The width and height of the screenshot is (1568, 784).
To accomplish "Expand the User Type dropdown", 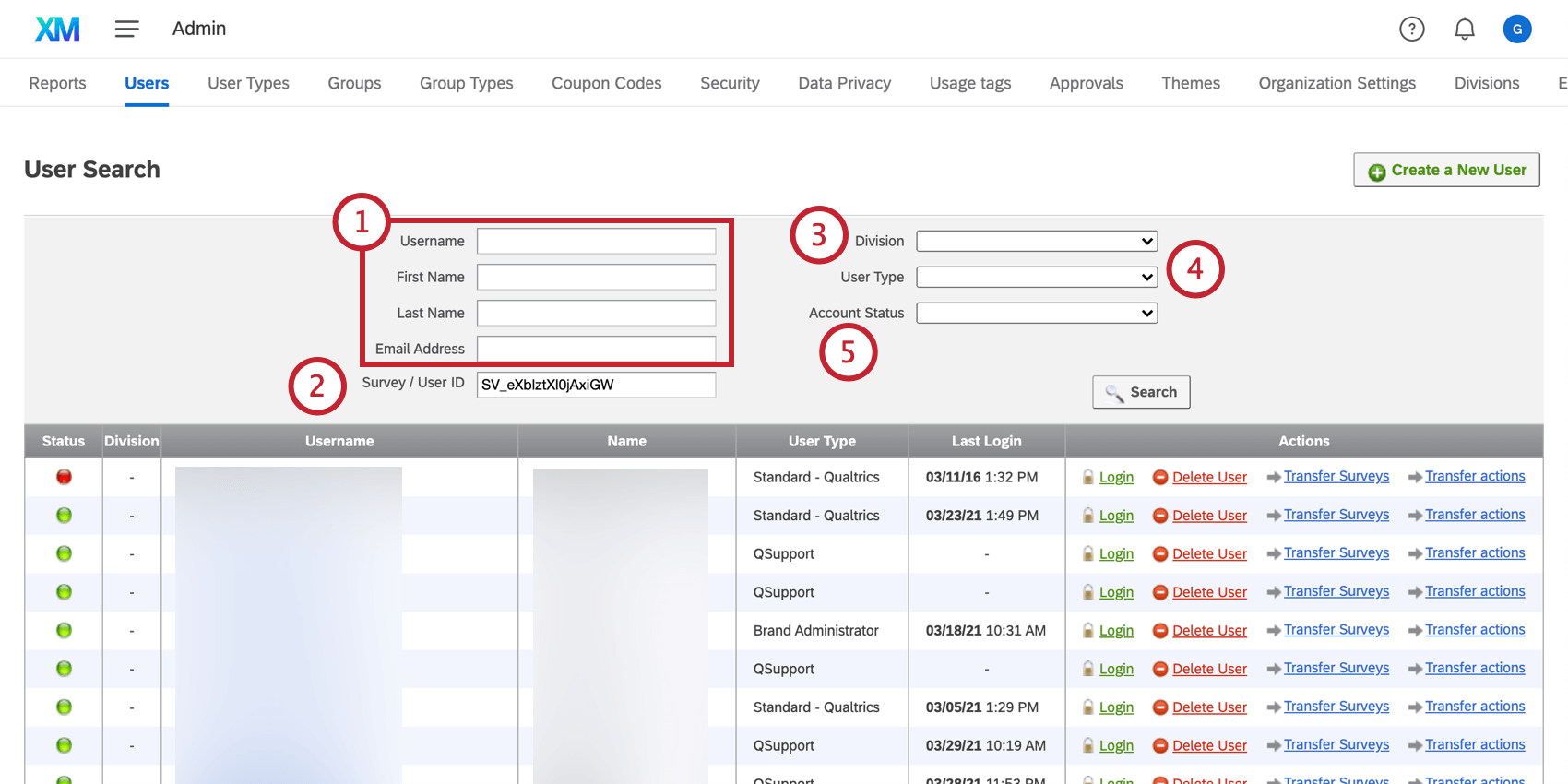I will click(x=1037, y=277).
